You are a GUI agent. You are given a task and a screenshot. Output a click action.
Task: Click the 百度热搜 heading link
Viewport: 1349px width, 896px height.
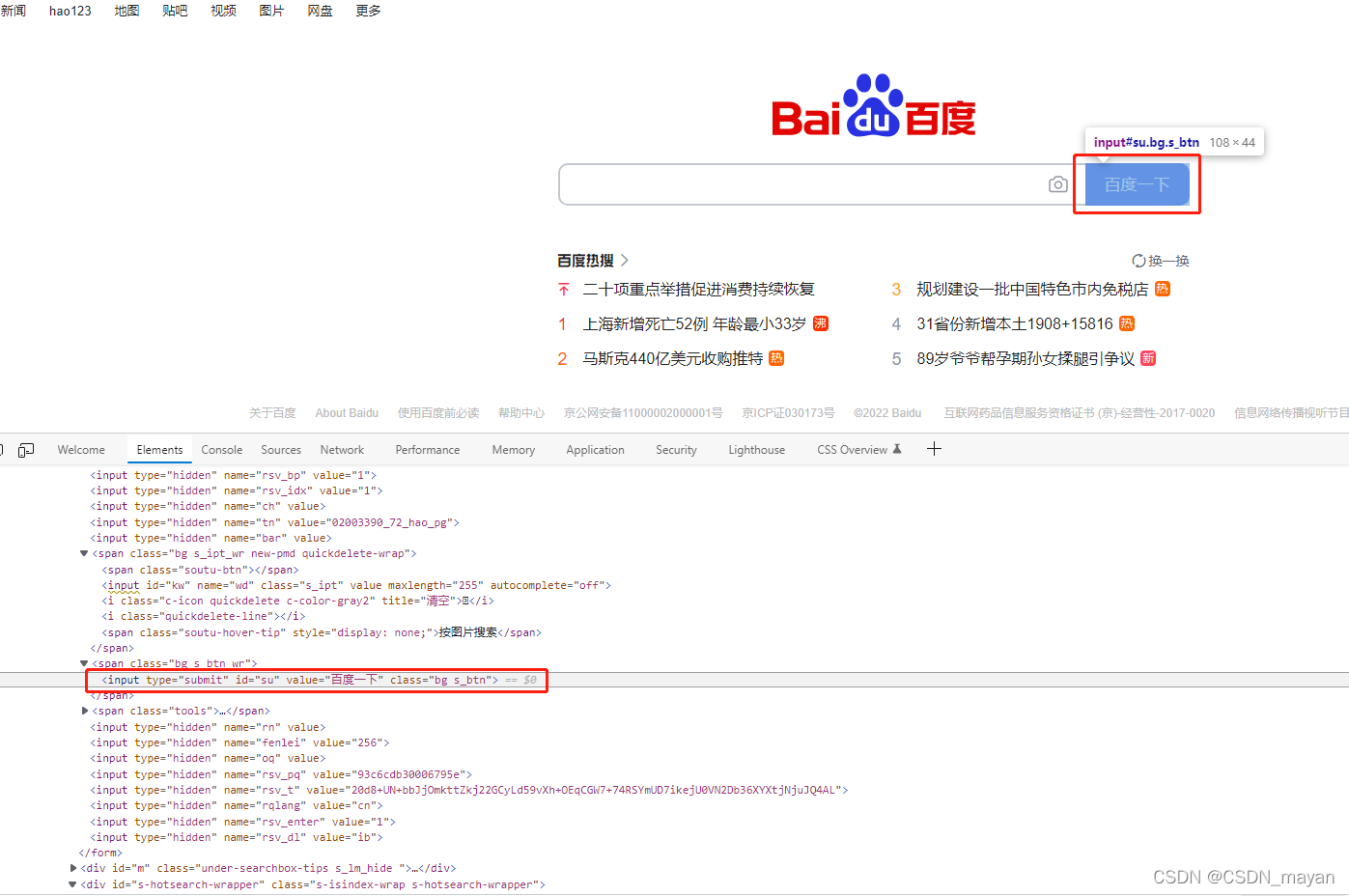click(x=586, y=261)
